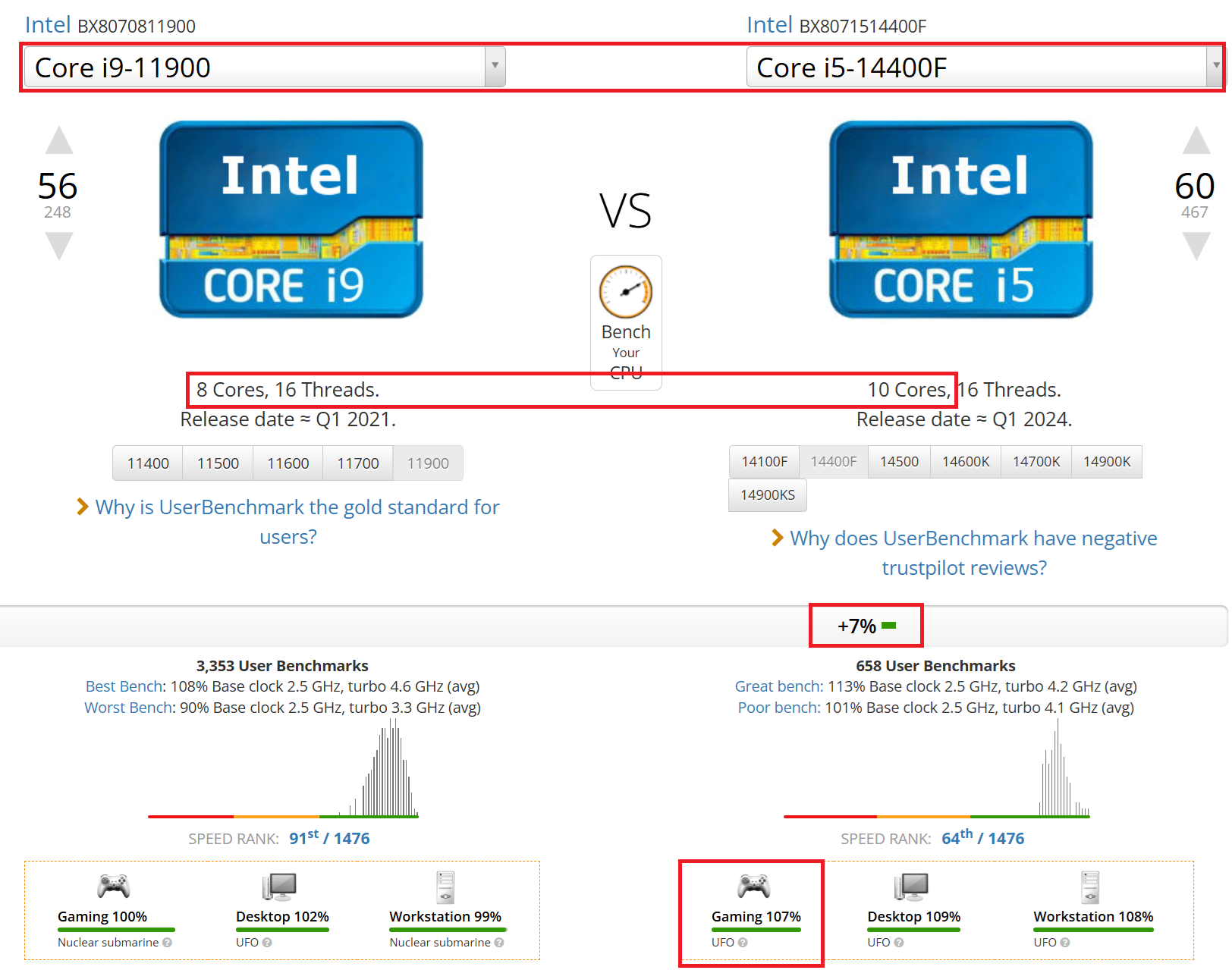Click the 'Gaming 100%' score label
The height and width of the screenshot is (970, 1232).
[102, 917]
